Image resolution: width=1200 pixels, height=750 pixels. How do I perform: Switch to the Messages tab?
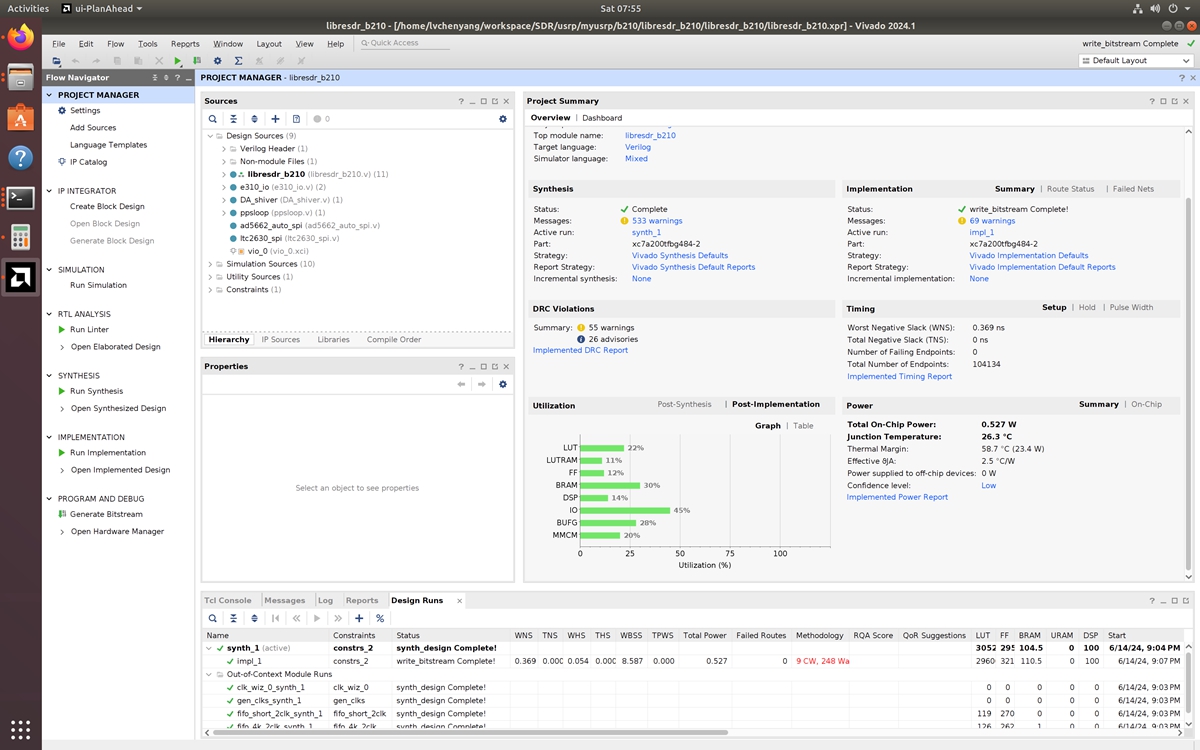285,600
